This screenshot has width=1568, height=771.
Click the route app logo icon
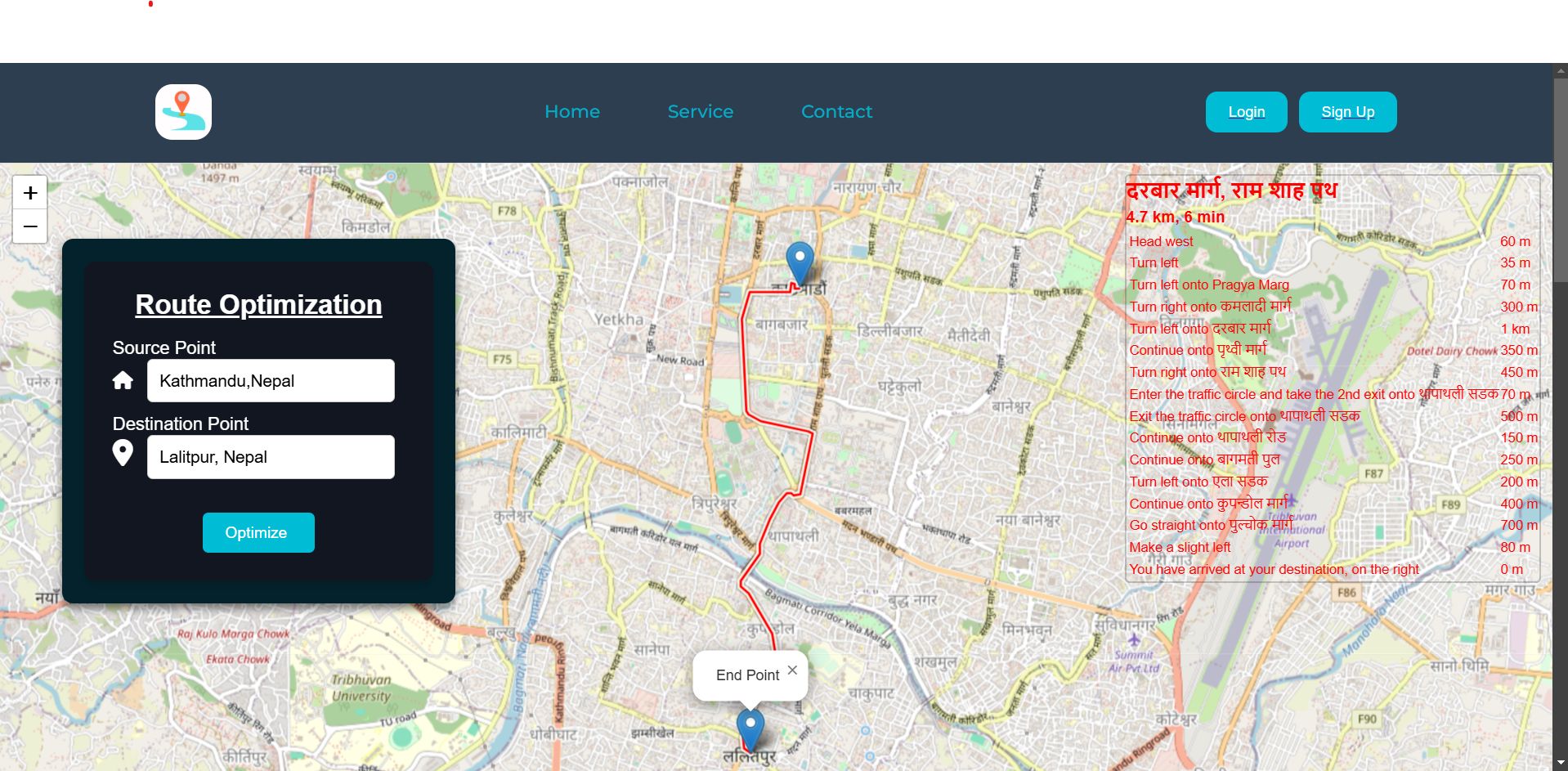coord(183,112)
